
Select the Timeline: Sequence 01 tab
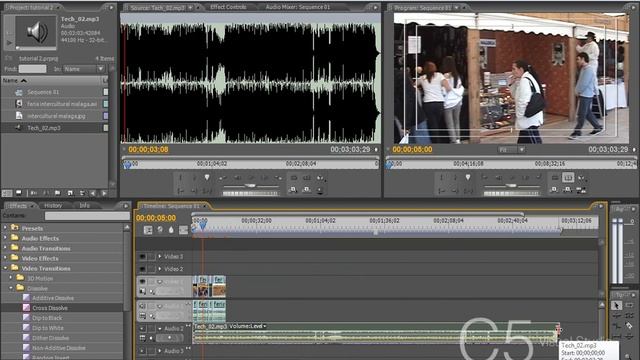click(172, 206)
